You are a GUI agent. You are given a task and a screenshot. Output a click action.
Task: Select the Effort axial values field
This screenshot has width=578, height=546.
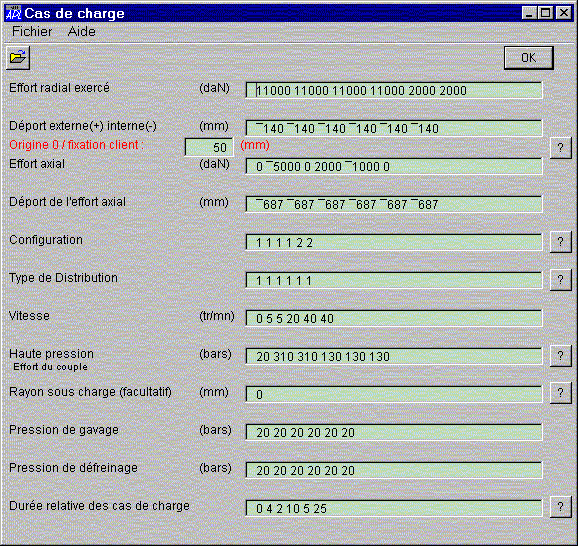394,166
